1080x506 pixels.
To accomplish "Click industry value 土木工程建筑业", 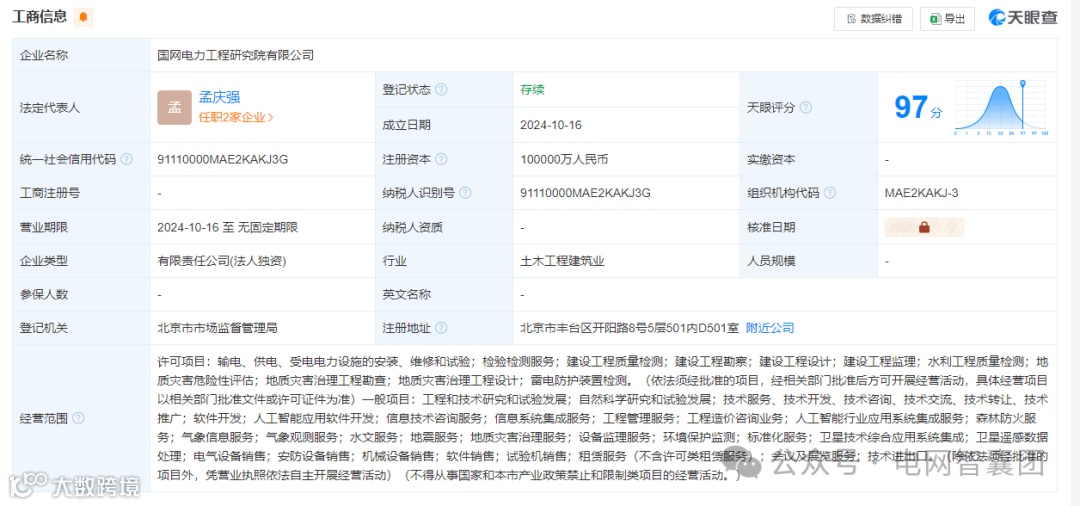I will point(563,261).
